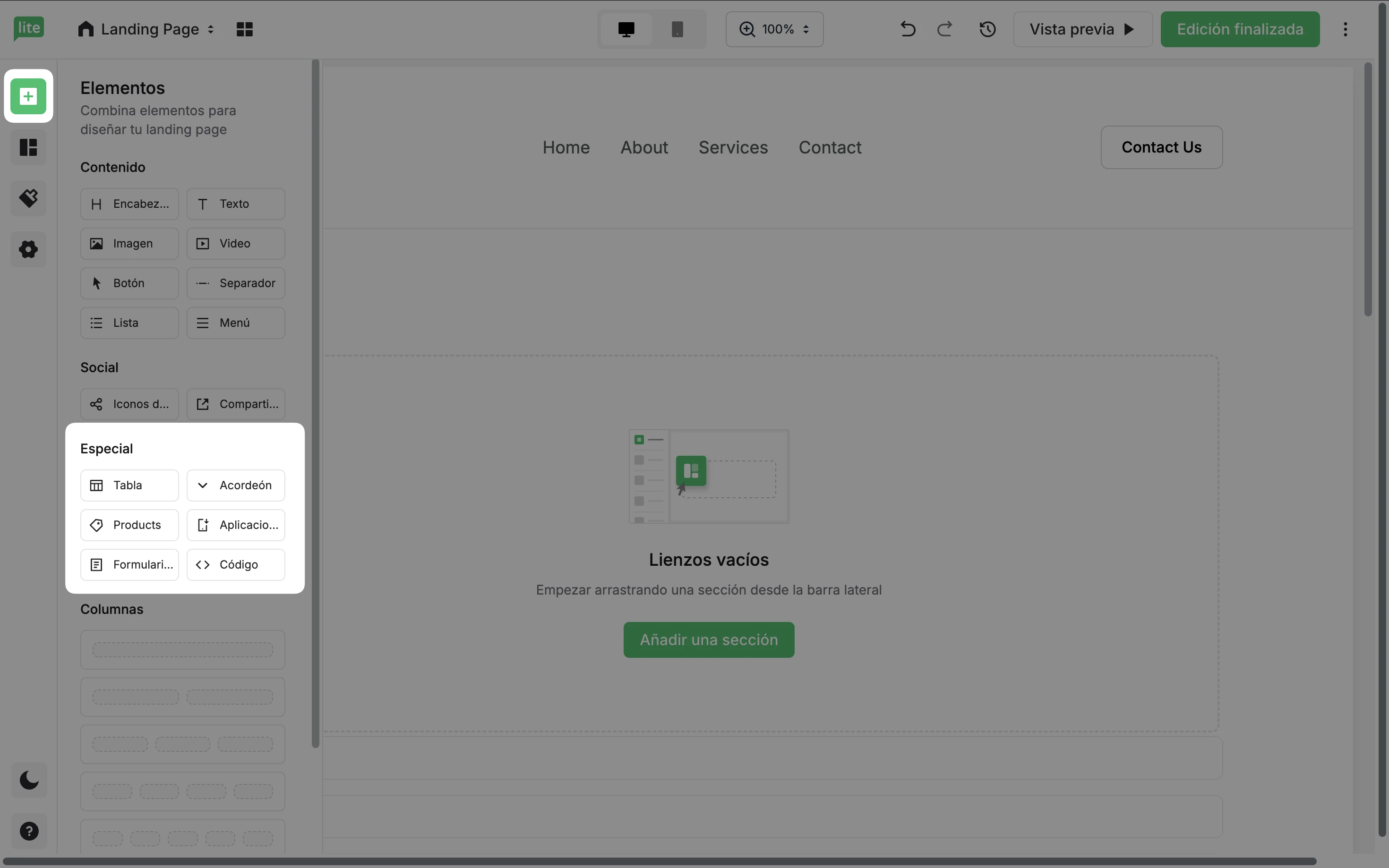Click the horizontal scrollbar at bottom
Viewport: 1389px width, 868px height.
(x=660, y=861)
